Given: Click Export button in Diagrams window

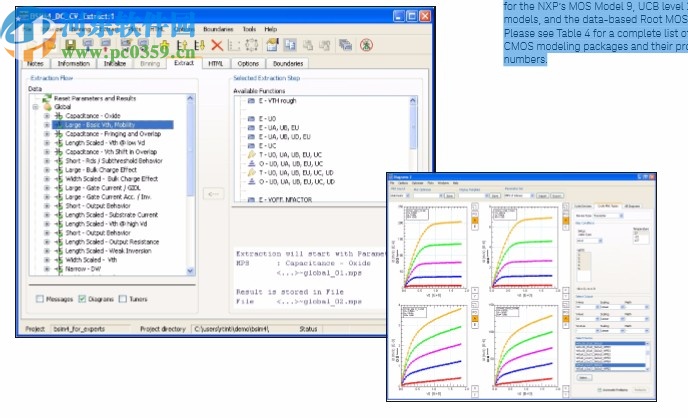Looking at the screenshot, I should coord(556,196).
